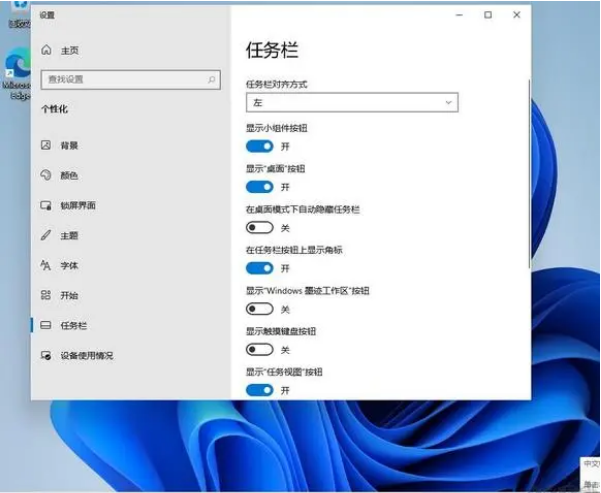Minimize the Settings window
Image resolution: width=601 pixels, height=493 pixels.
[459, 15]
